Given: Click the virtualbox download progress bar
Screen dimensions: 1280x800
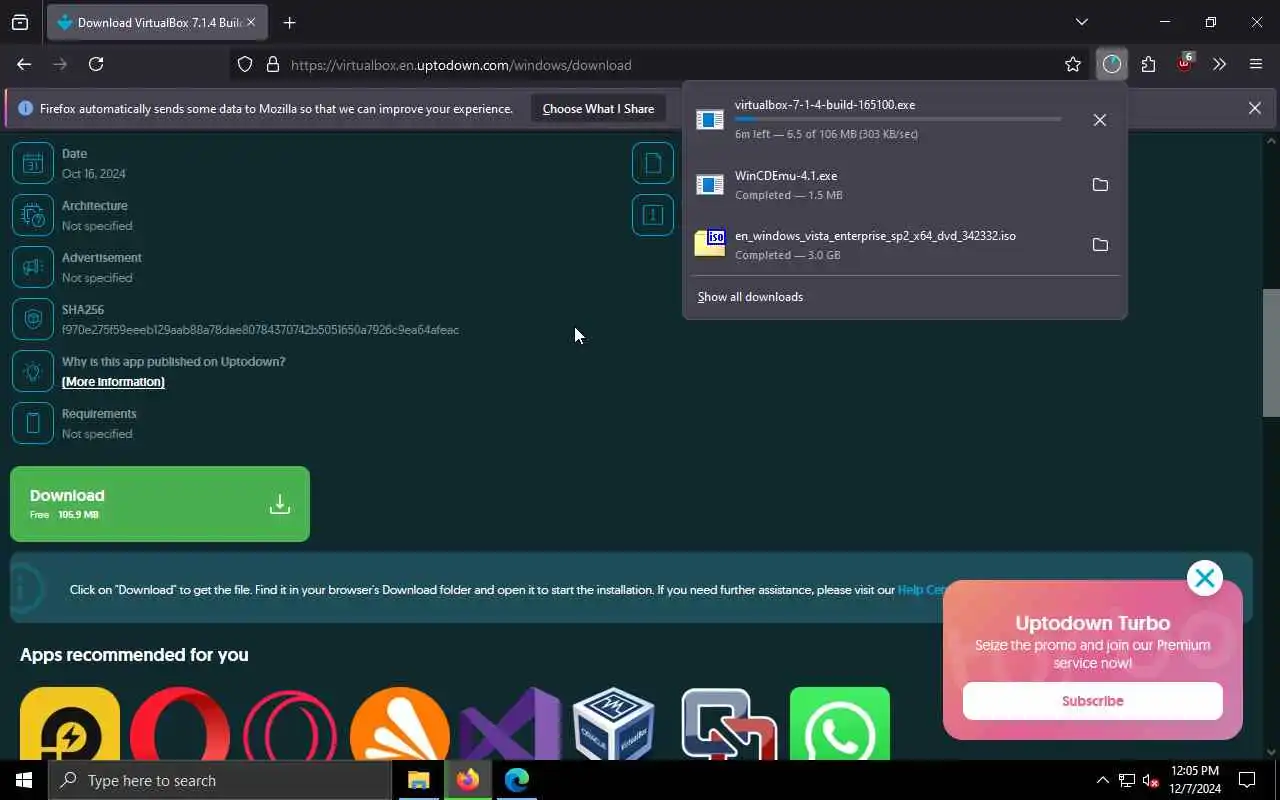Looking at the screenshot, I should click(898, 119).
